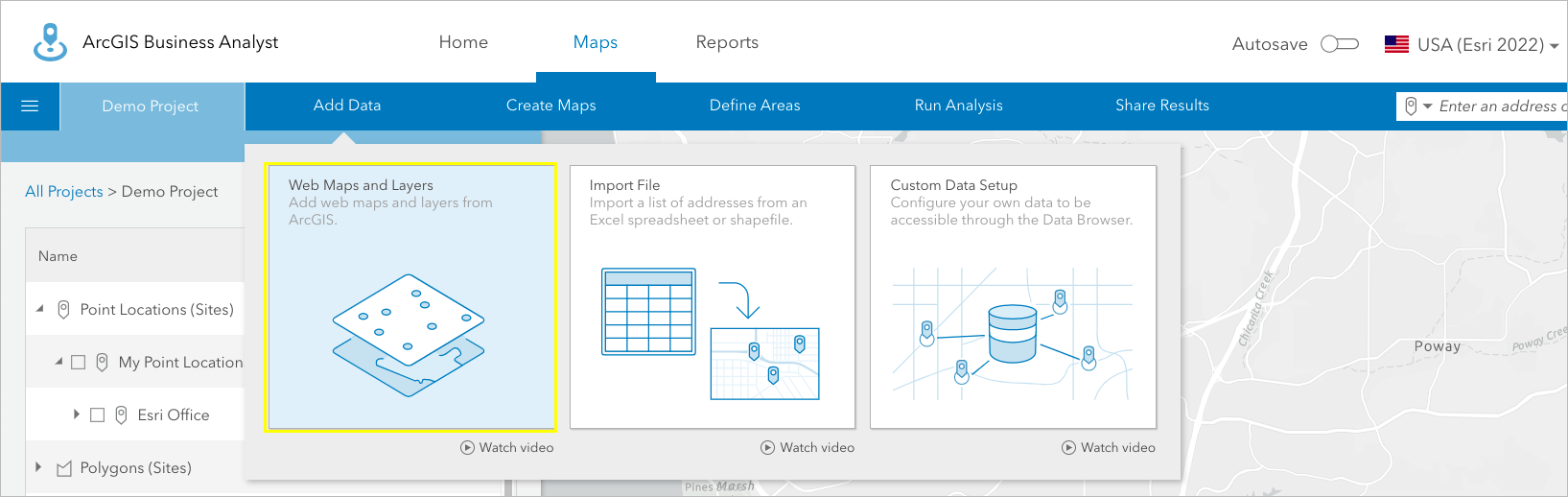Click the Demo Project breadcrumb text
This screenshot has height=497, width=1568.
tap(170, 192)
